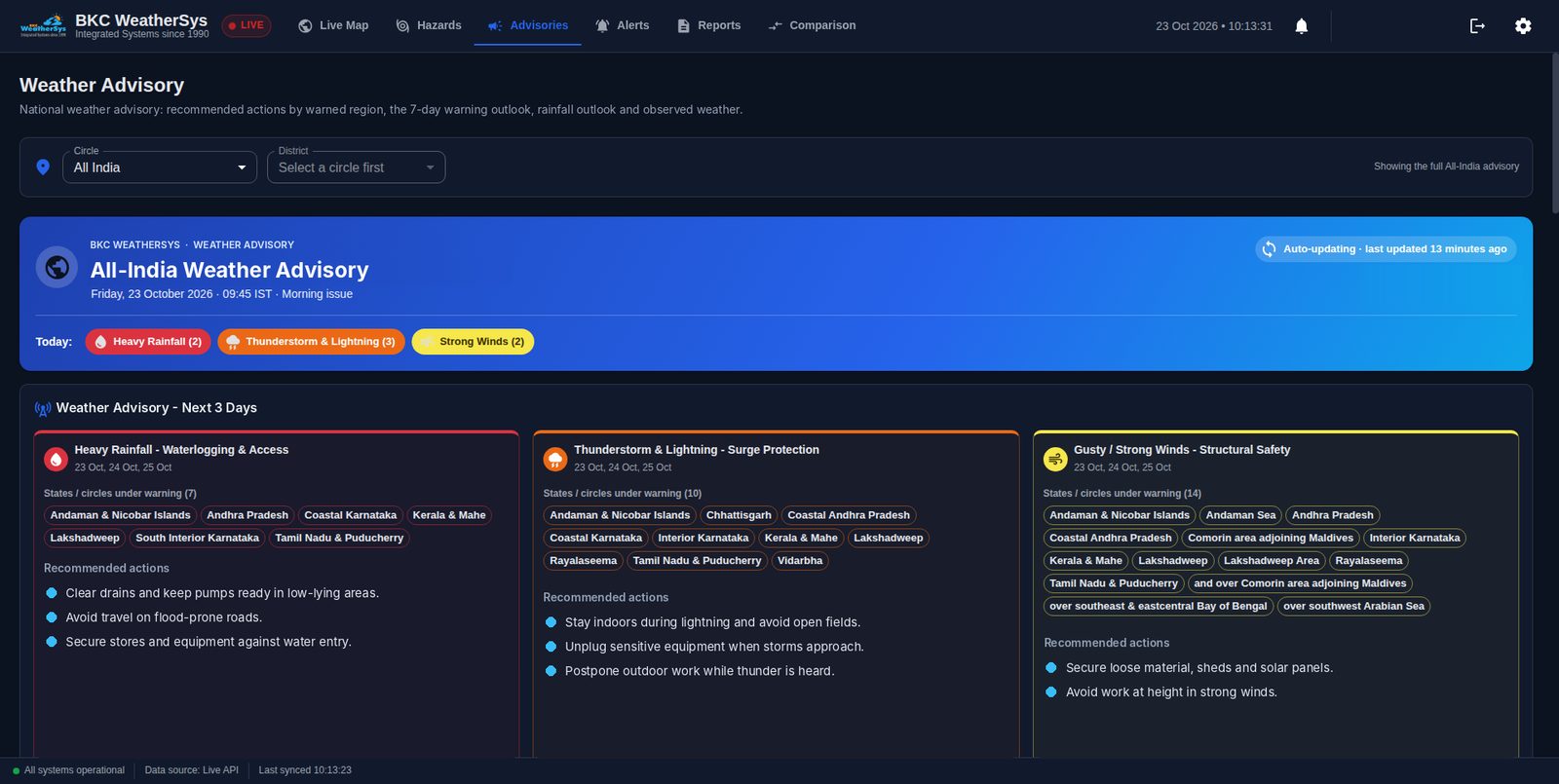Click the auto-updating refresh icon
Image resolution: width=1559 pixels, height=784 pixels.
1269,249
